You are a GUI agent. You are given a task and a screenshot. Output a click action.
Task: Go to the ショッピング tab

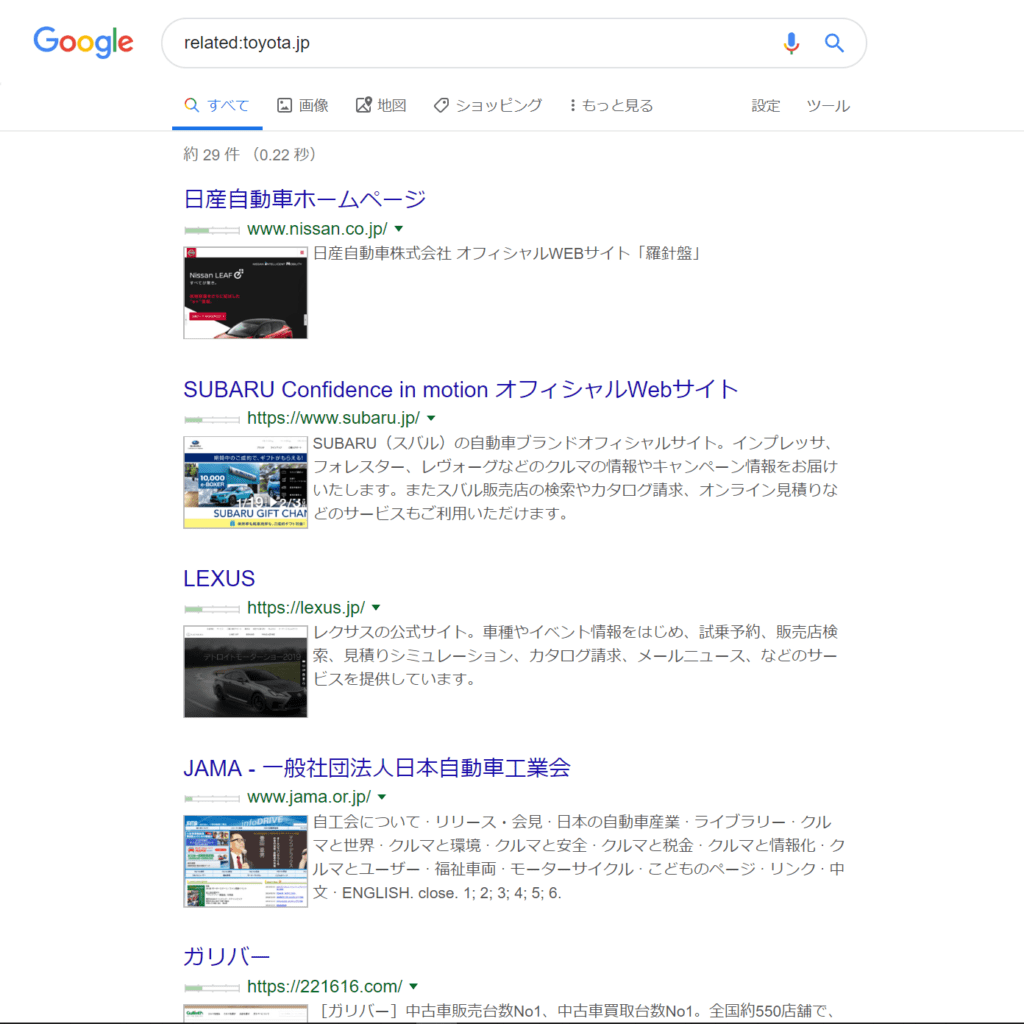[488, 105]
